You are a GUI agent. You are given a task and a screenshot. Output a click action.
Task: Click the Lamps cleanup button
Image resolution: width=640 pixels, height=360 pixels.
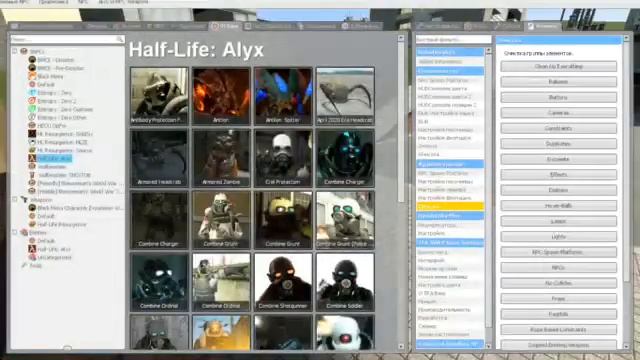(x=558, y=221)
